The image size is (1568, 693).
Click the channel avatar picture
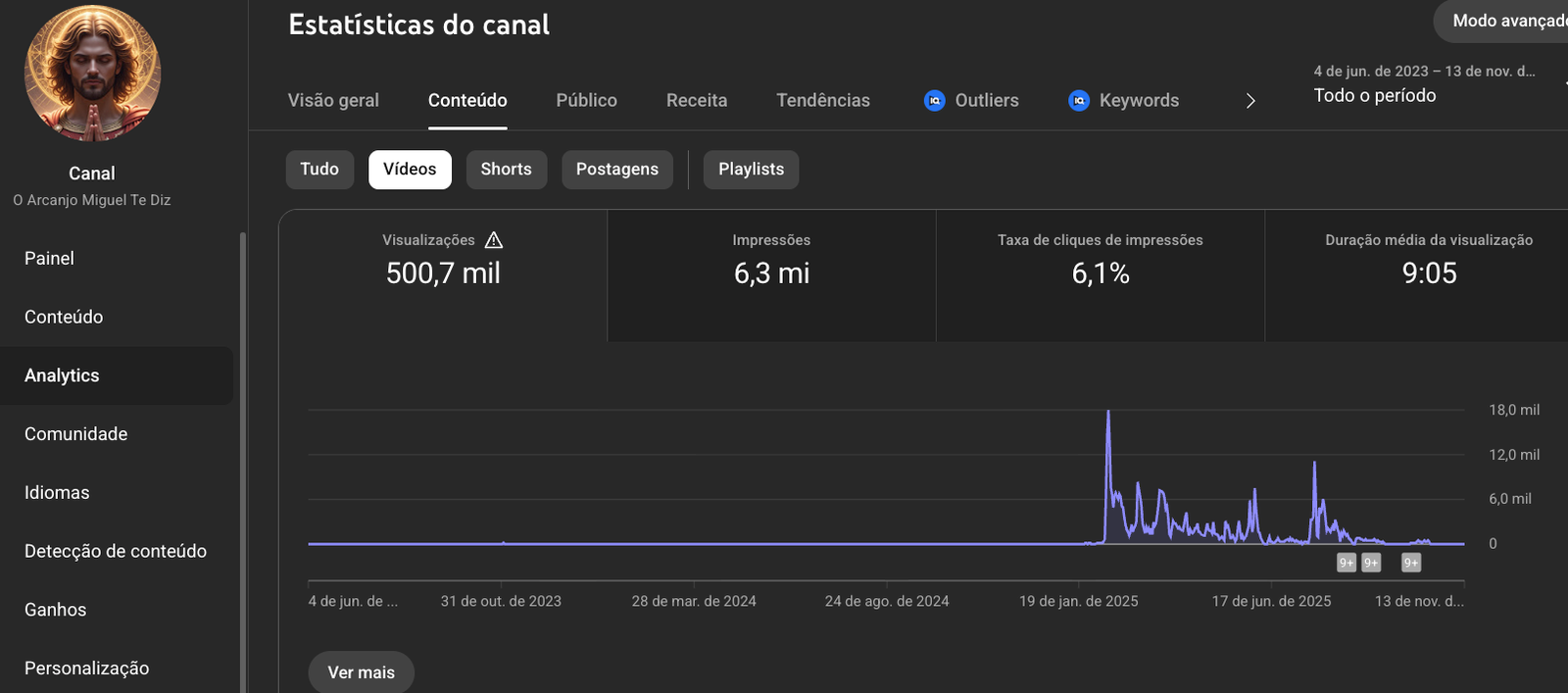coord(92,74)
